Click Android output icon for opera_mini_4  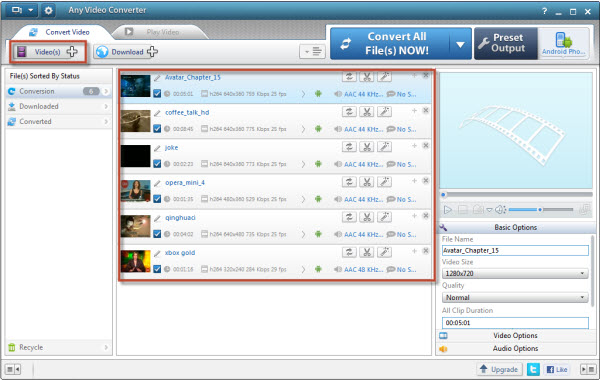point(318,199)
